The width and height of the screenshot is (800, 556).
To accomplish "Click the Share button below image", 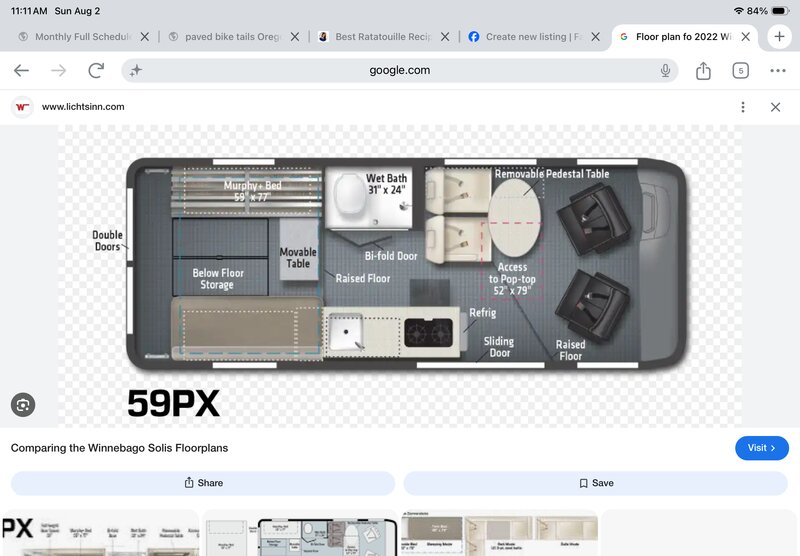I will pos(203,483).
